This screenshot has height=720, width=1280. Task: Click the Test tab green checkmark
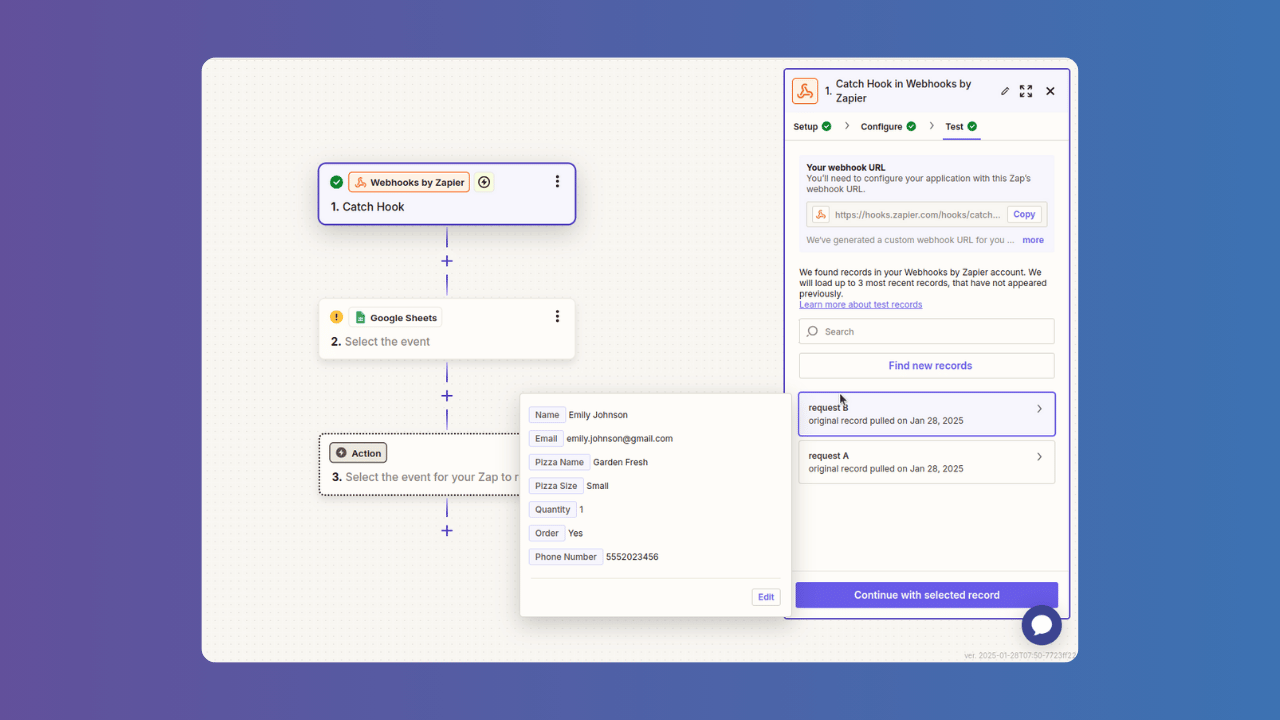[972, 126]
